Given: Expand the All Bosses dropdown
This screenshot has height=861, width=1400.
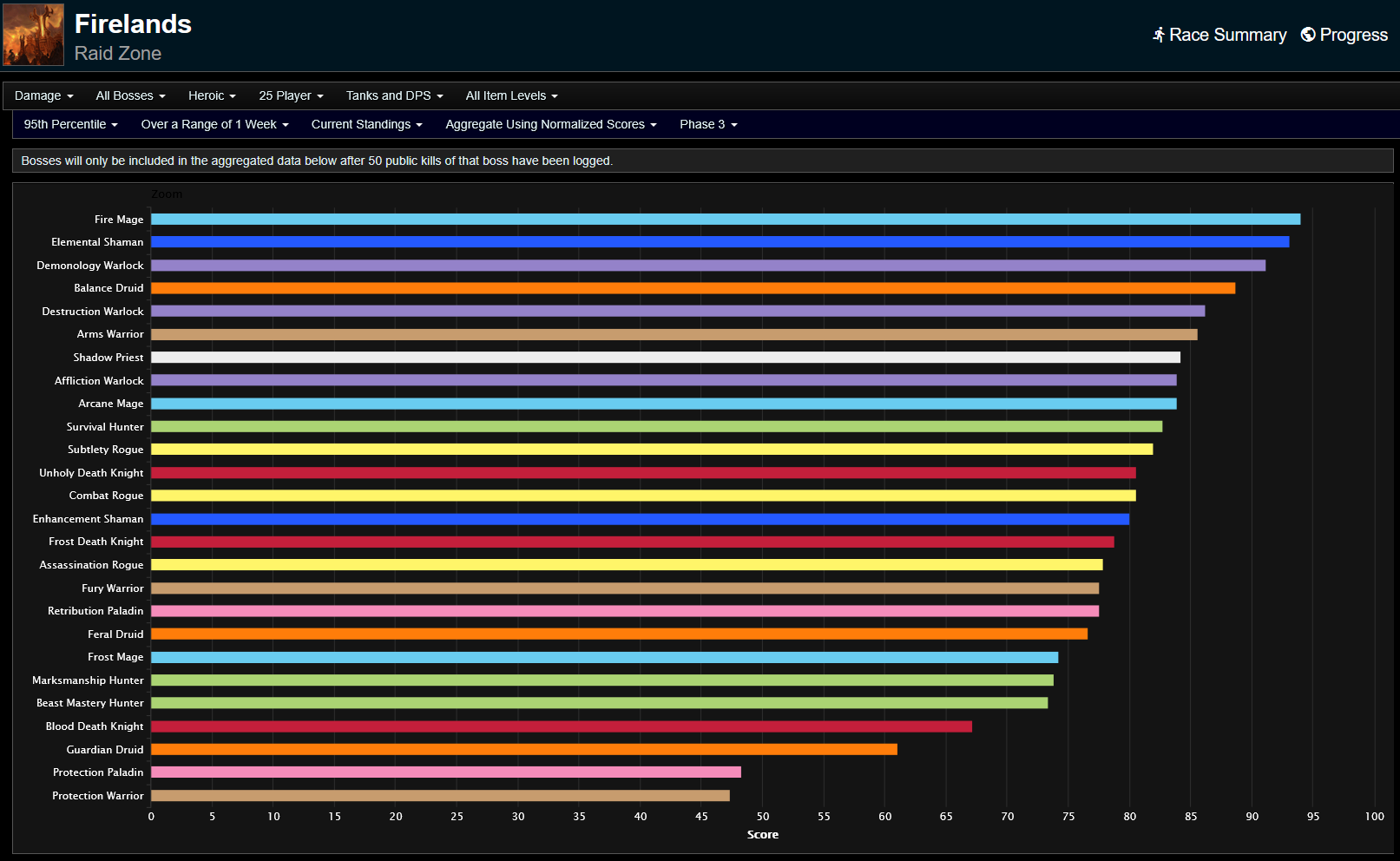Looking at the screenshot, I should point(130,95).
